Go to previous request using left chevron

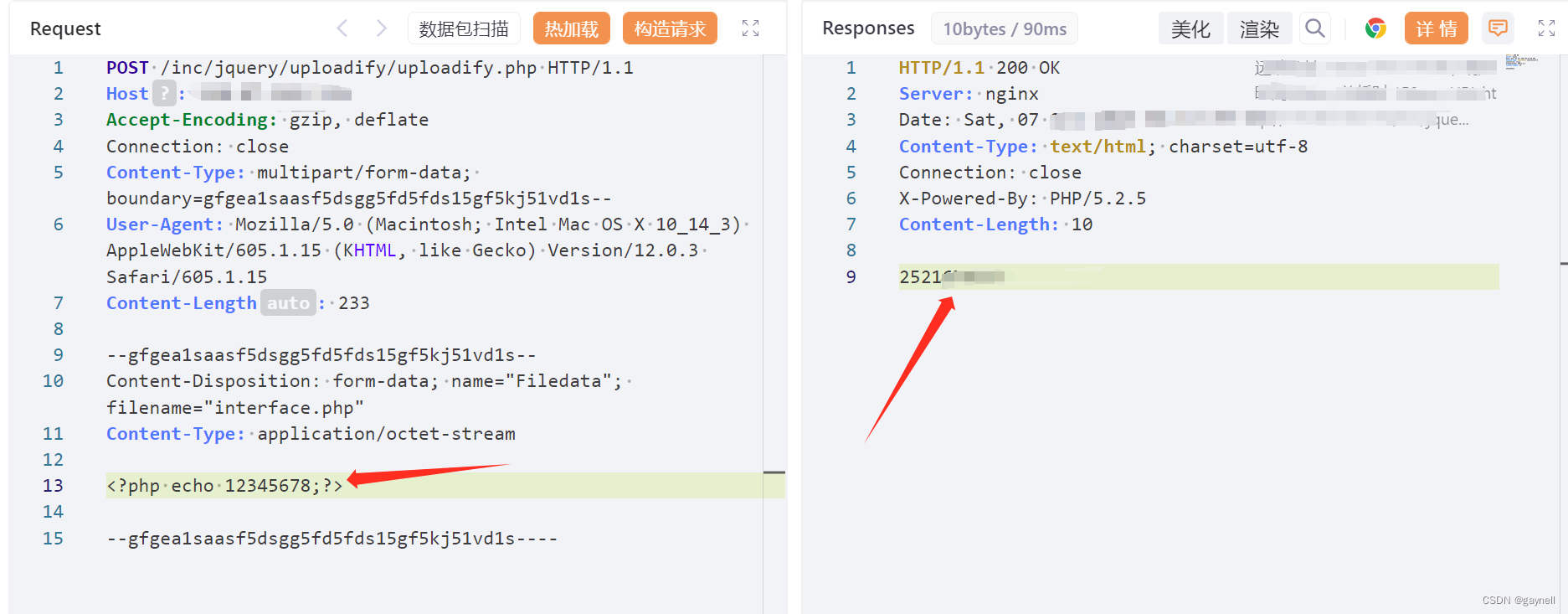coord(342,28)
